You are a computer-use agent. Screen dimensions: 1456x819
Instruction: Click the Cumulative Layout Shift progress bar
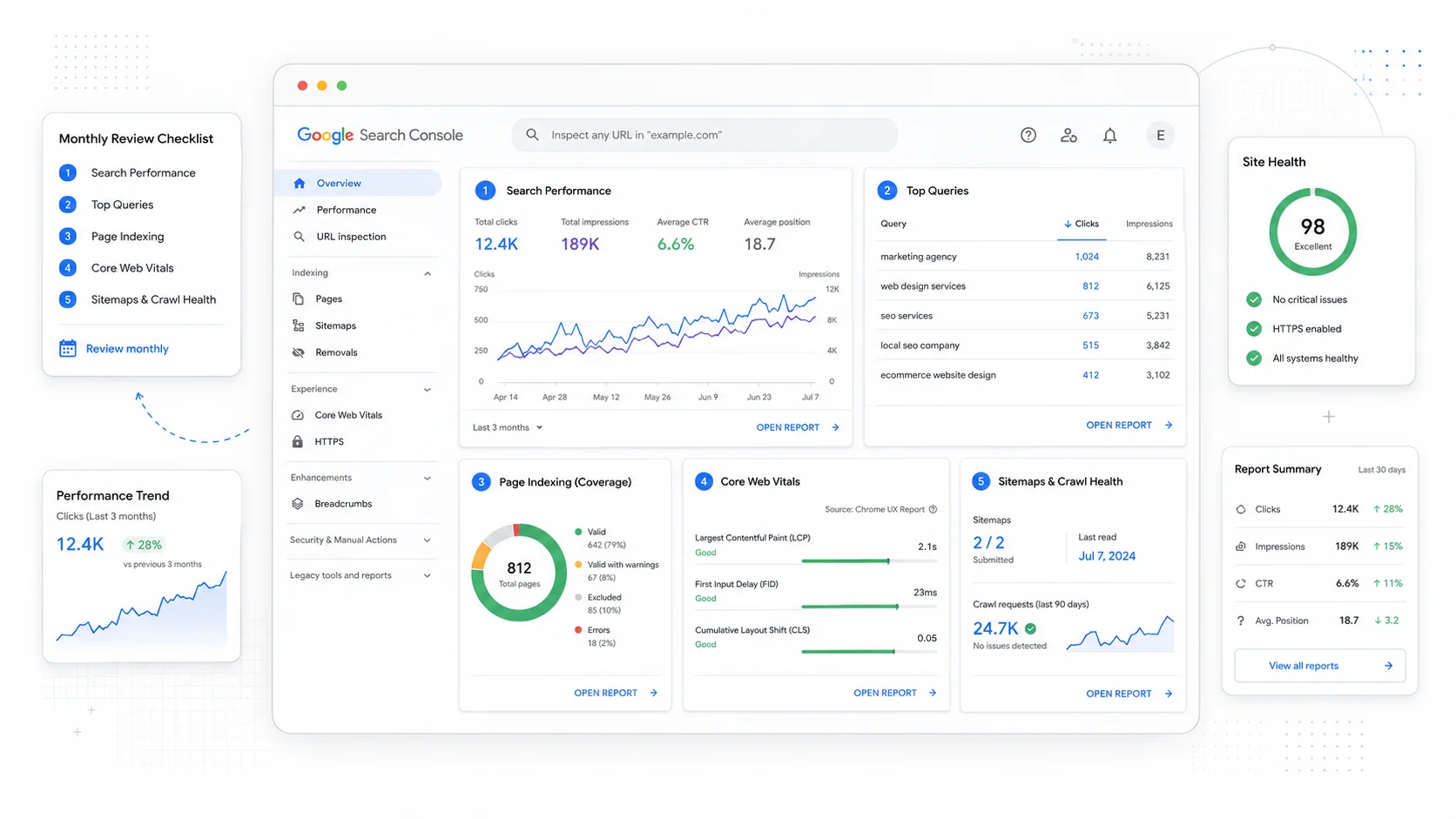tap(868, 652)
